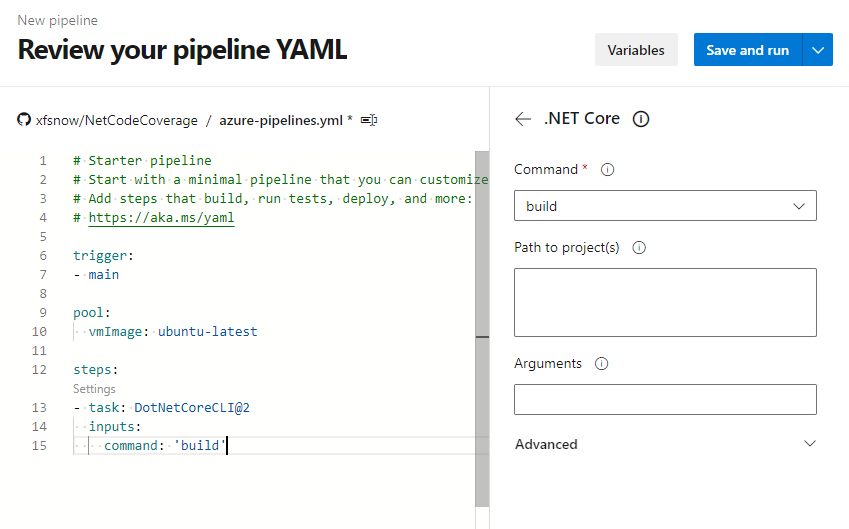Image resolution: width=849 pixels, height=529 pixels.
Task: Focus the Arguments input field
Action: [665, 400]
